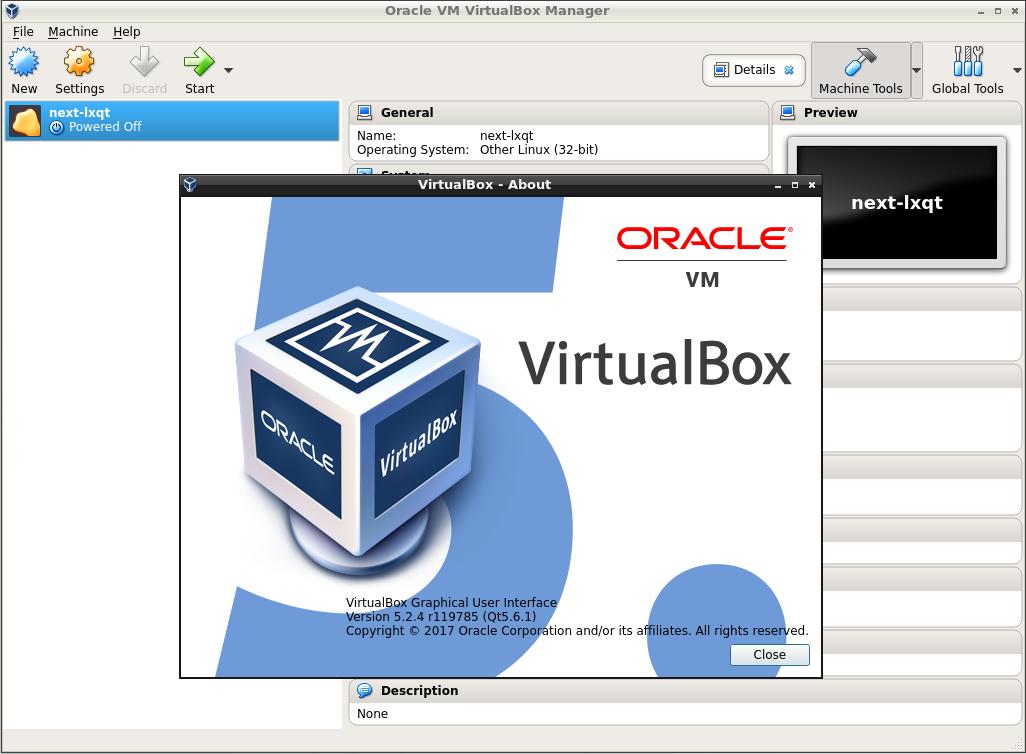Click the Powered Off state icon
This screenshot has width=1026, height=754.
coord(57,128)
